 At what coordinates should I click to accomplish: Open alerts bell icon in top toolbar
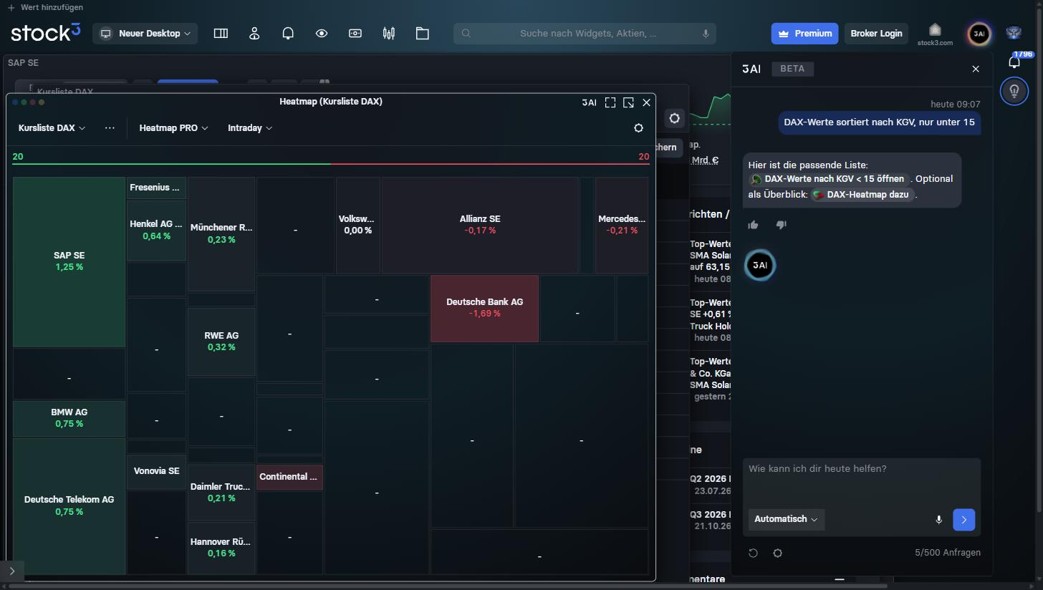tap(288, 33)
